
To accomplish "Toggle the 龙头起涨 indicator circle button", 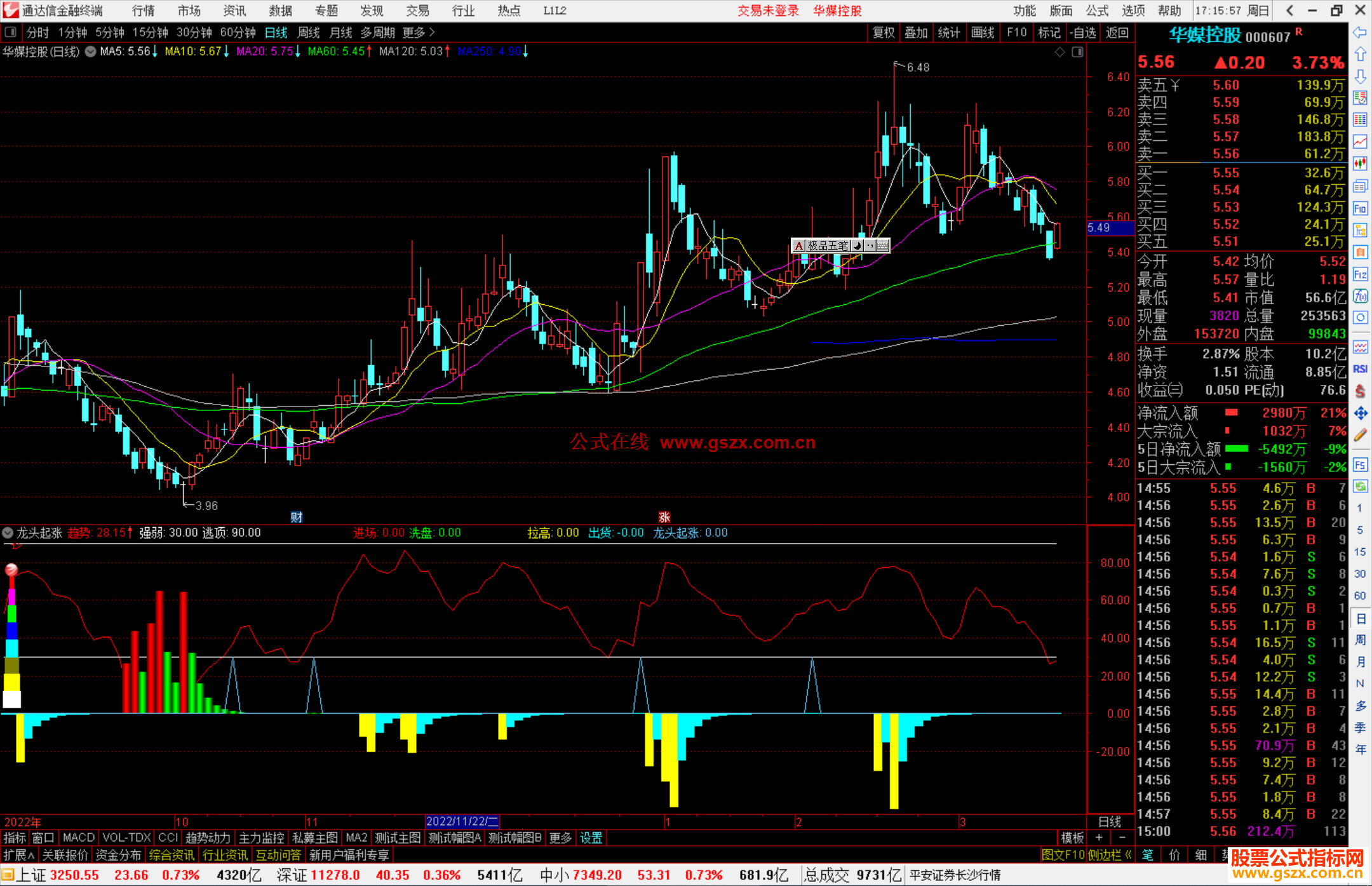I will point(8,533).
